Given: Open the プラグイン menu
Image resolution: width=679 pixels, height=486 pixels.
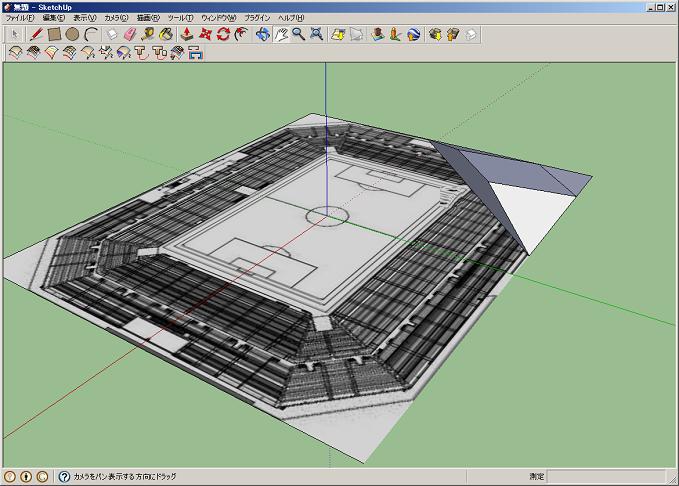Looking at the screenshot, I should pos(257,18).
